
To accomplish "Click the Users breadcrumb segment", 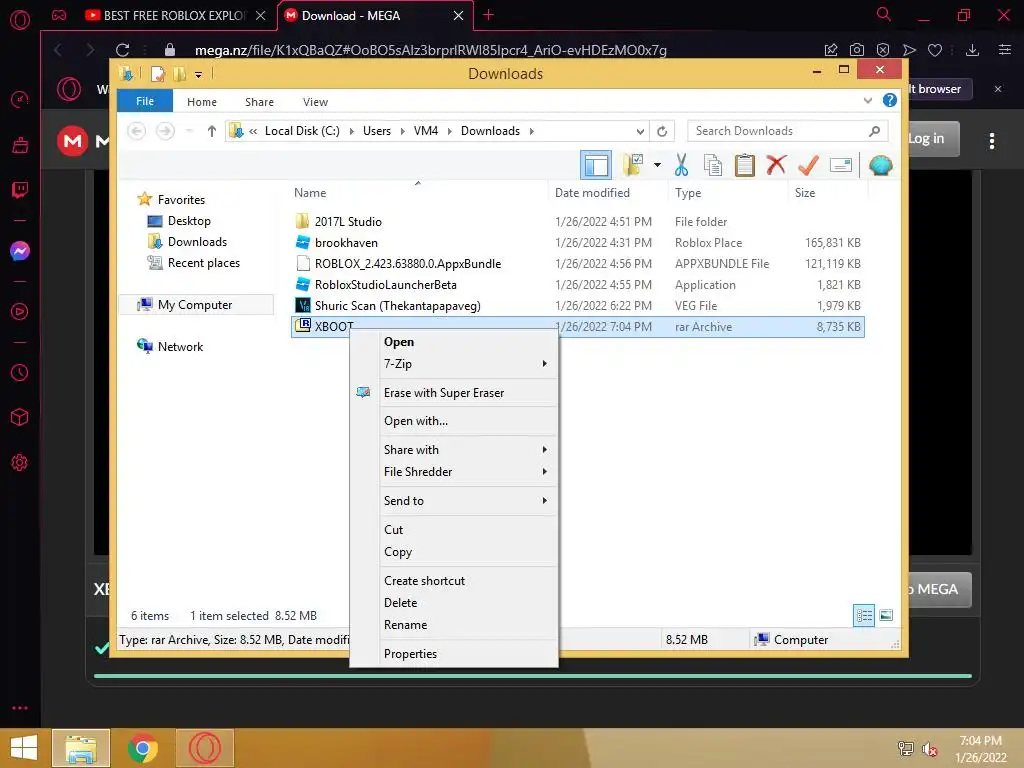I will pyautogui.click(x=377, y=131).
